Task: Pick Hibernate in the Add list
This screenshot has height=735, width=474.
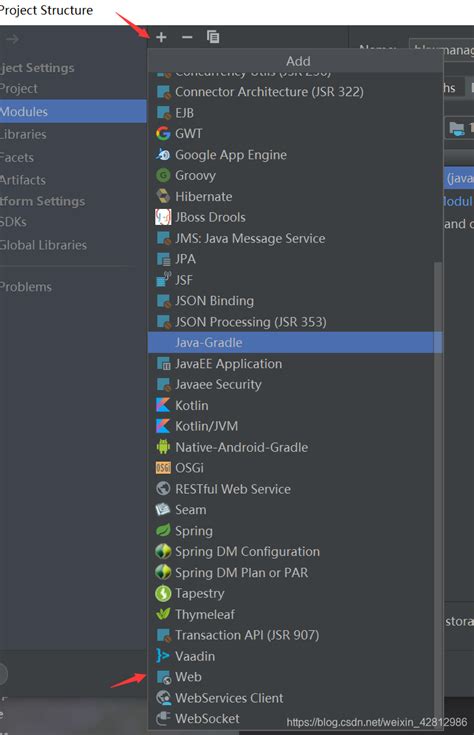Action: point(296,196)
